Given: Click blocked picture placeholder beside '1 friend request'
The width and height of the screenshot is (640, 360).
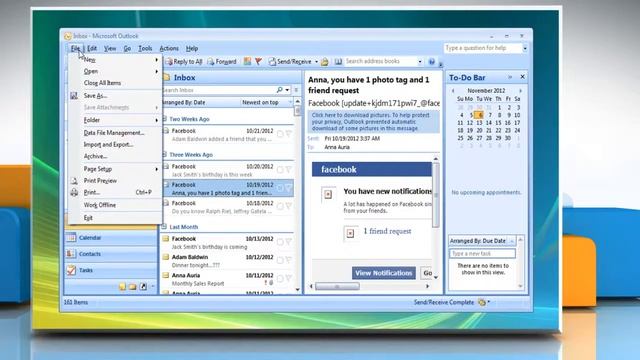Looking at the screenshot, I should 350,233.
